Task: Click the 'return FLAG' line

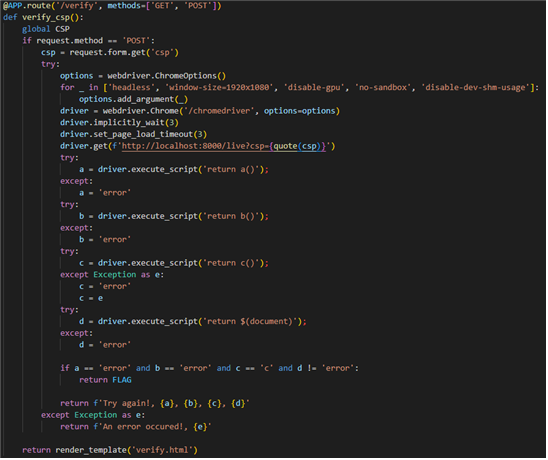Action: click(105, 380)
